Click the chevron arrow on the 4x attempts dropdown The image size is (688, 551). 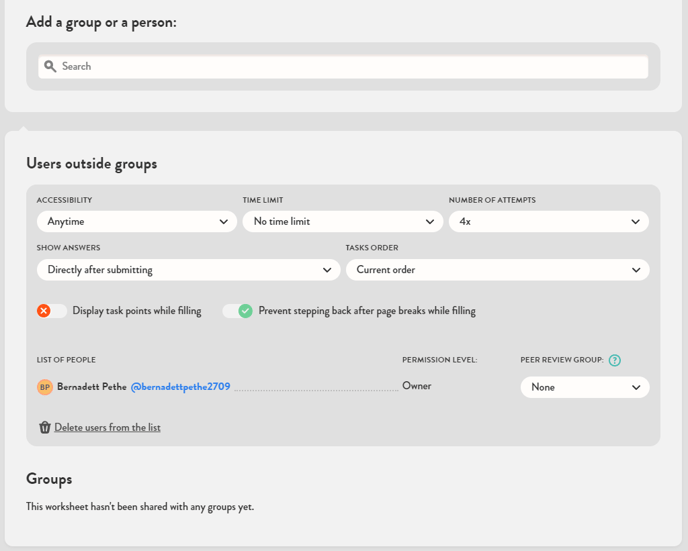[x=635, y=222]
